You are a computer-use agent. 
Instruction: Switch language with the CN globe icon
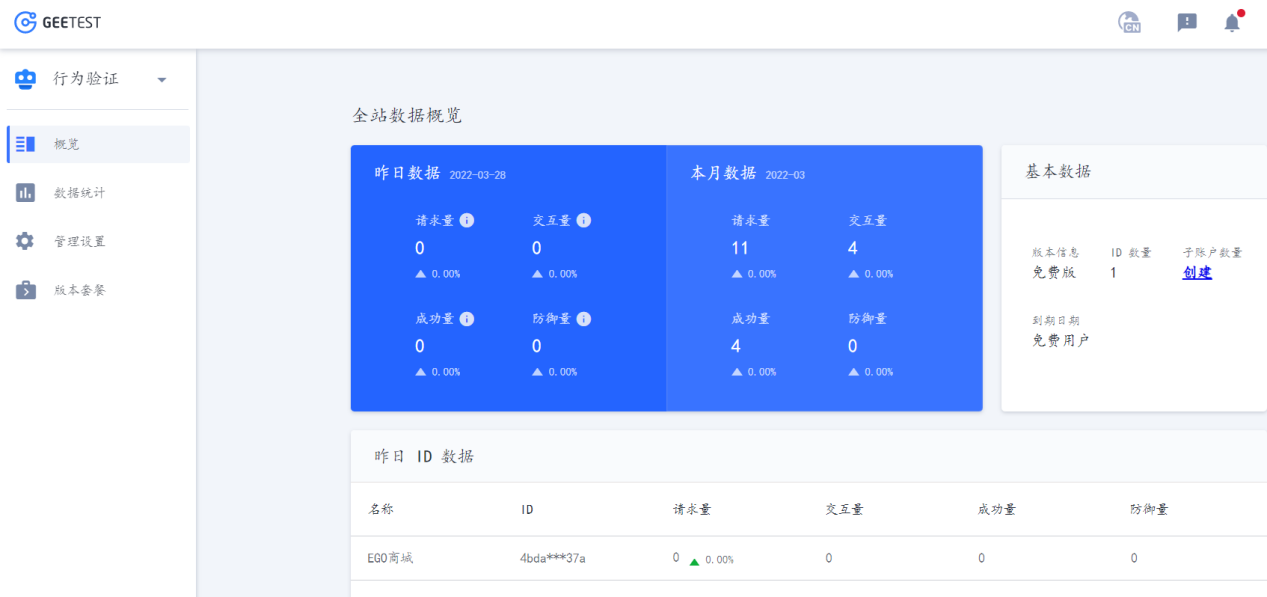1129,22
